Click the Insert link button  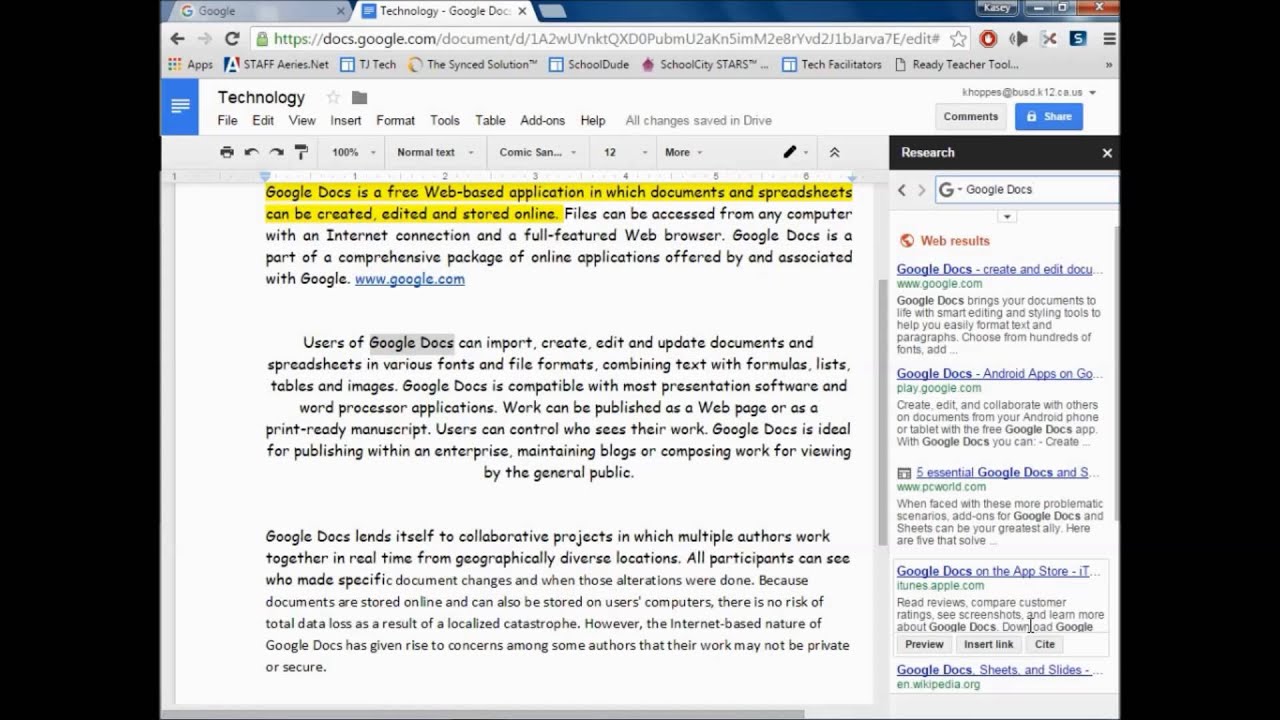[988, 645]
